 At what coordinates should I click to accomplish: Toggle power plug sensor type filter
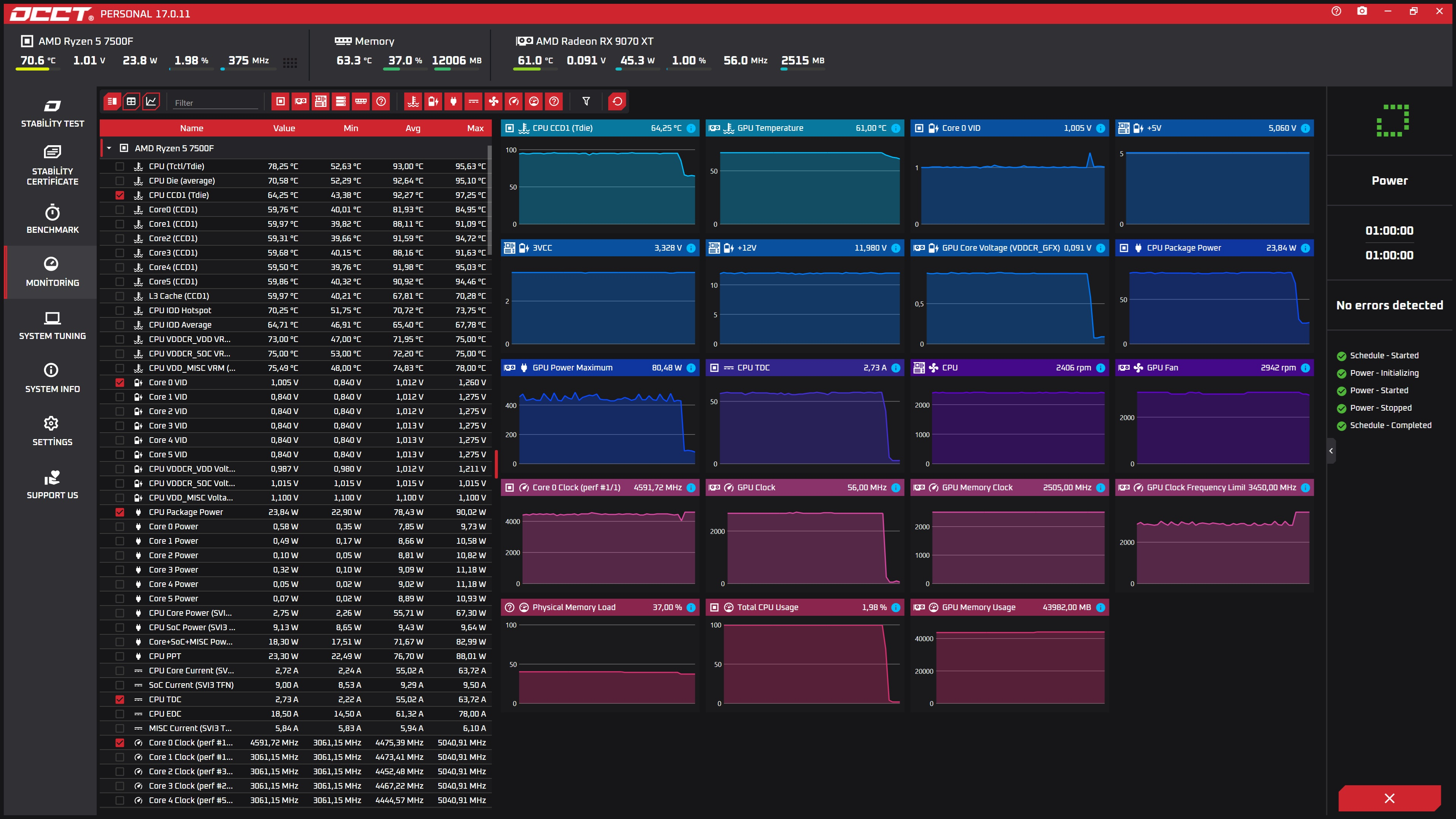[x=453, y=102]
